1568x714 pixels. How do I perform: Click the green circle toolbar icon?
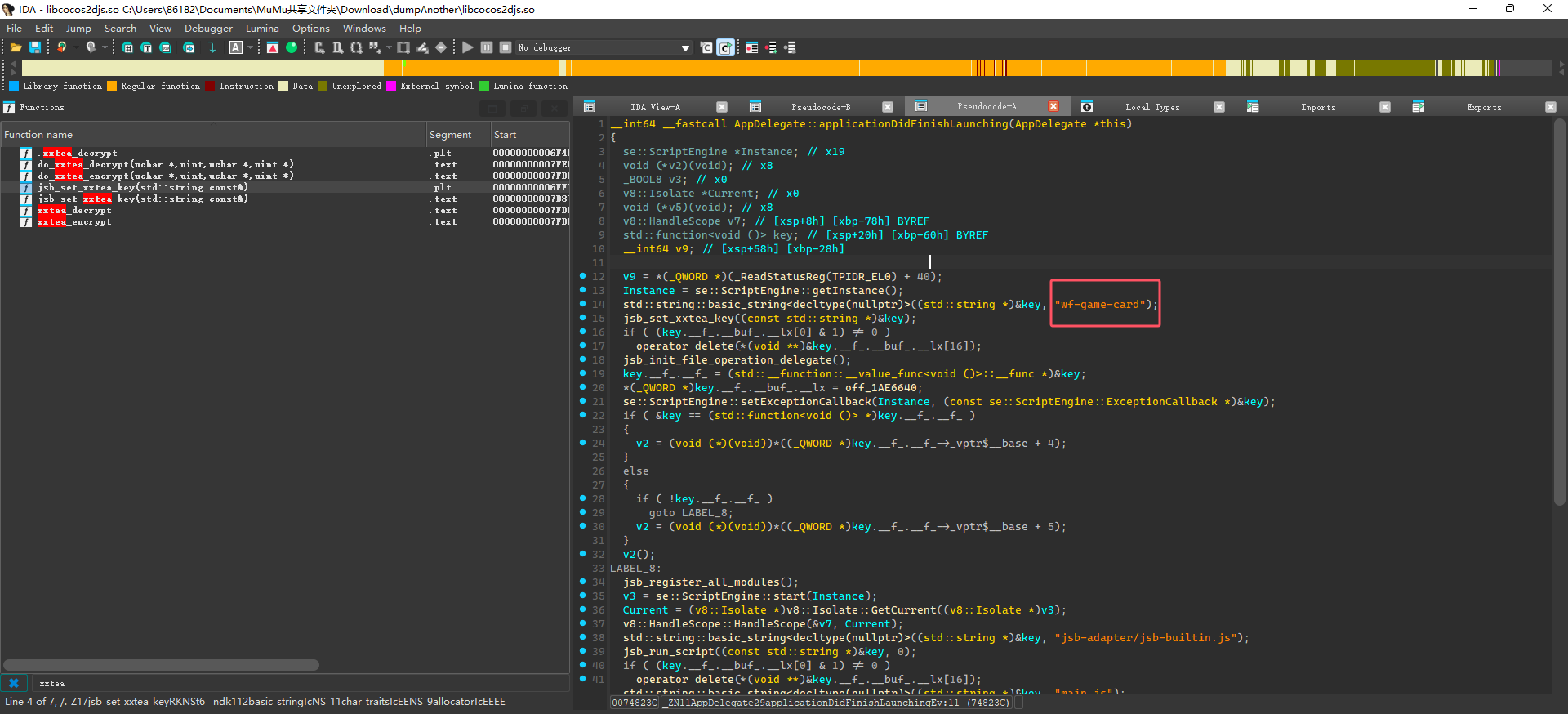(x=292, y=47)
